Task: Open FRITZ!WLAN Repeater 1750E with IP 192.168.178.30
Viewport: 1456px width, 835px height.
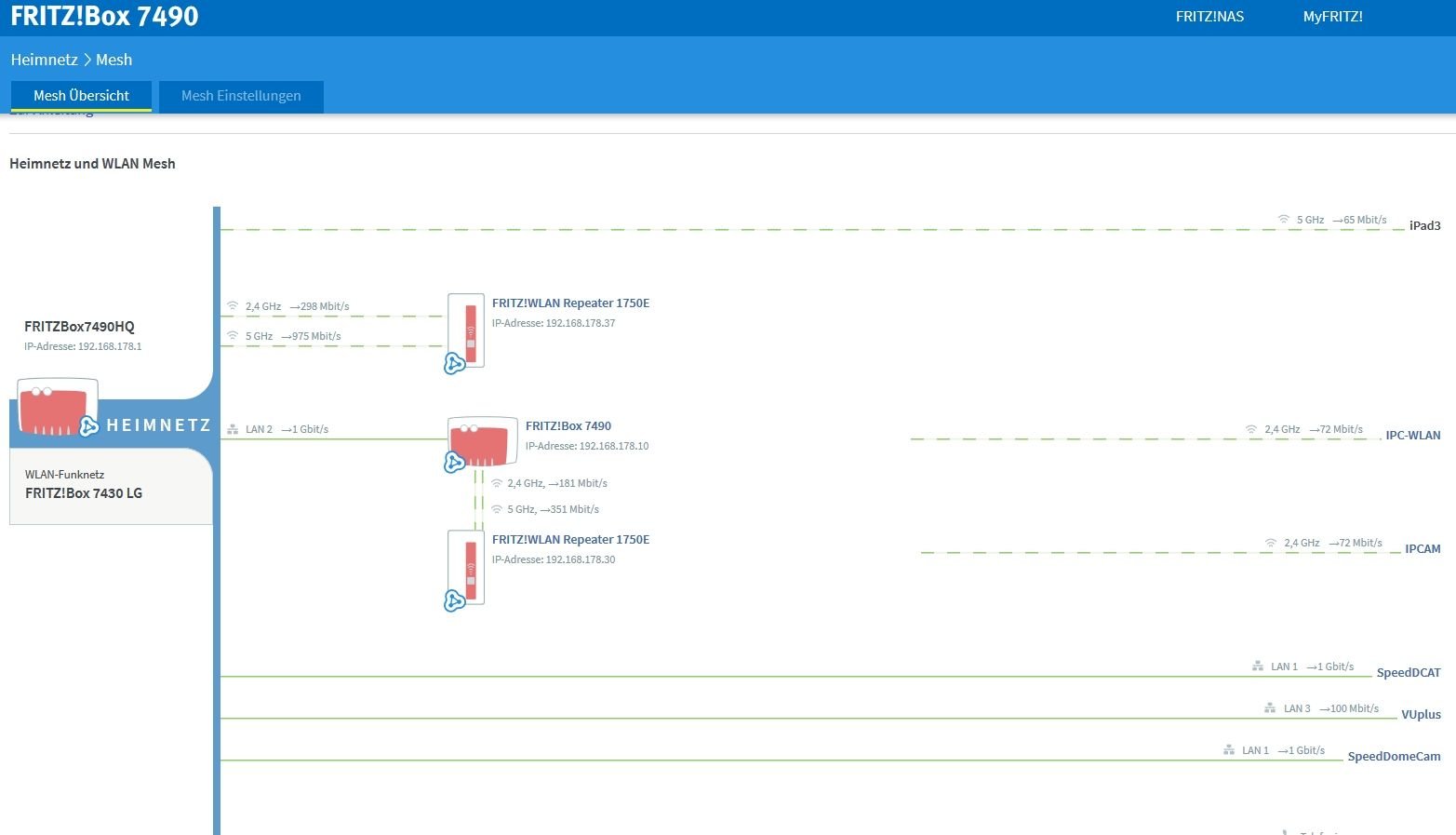Action: click(x=570, y=540)
